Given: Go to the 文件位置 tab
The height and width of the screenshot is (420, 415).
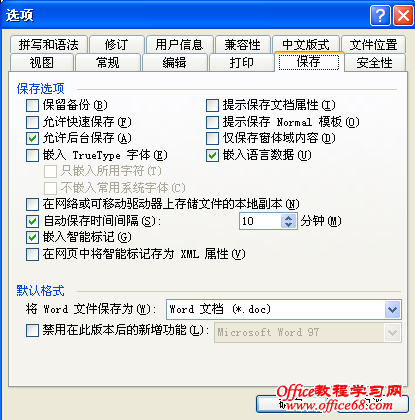Looking at the screenshot, I should pos(373,45).
